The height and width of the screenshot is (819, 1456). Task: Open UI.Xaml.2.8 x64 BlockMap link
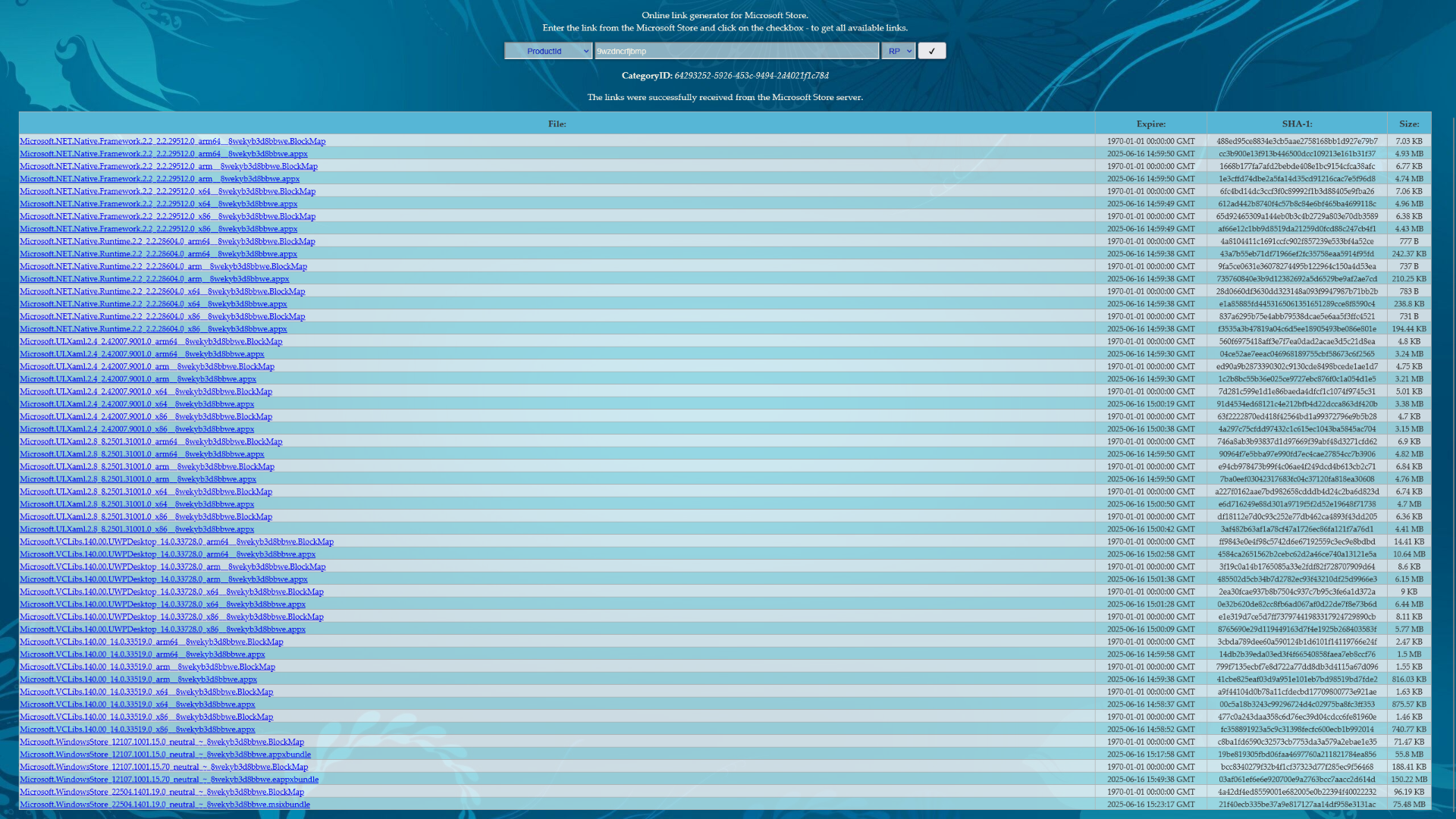(146, 491)
